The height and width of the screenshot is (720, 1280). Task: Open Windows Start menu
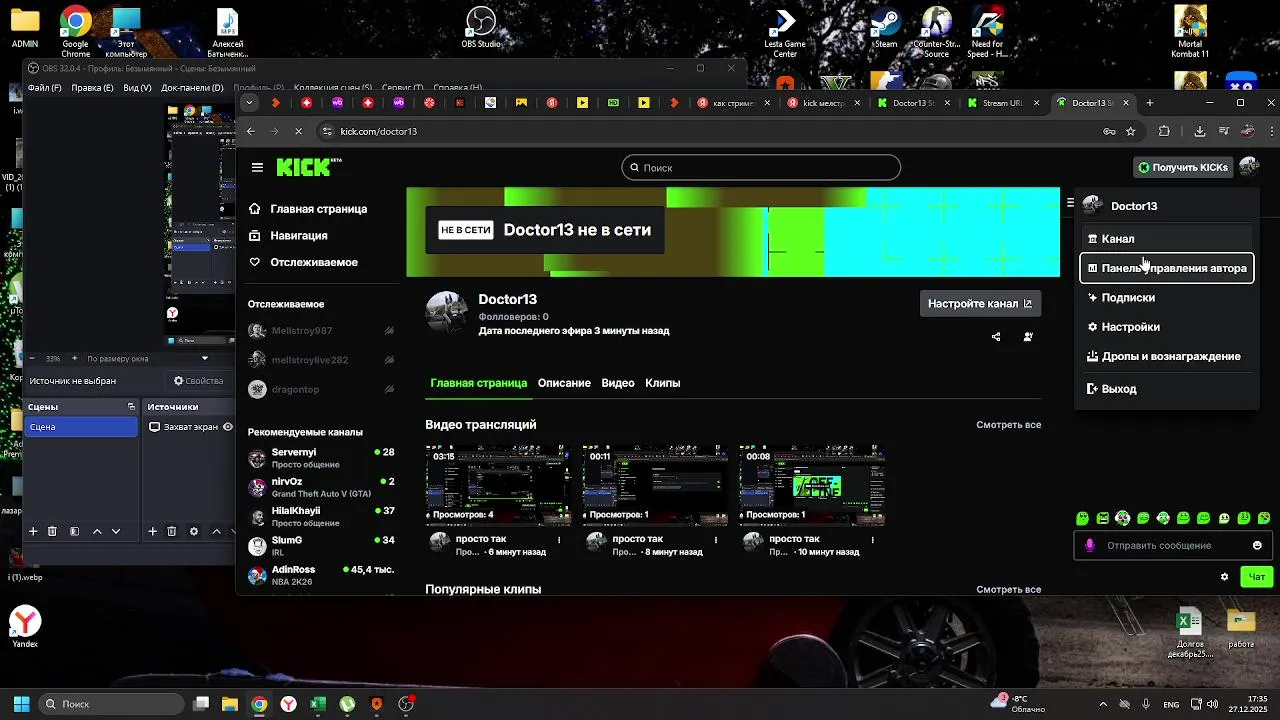tap(21, 704)
